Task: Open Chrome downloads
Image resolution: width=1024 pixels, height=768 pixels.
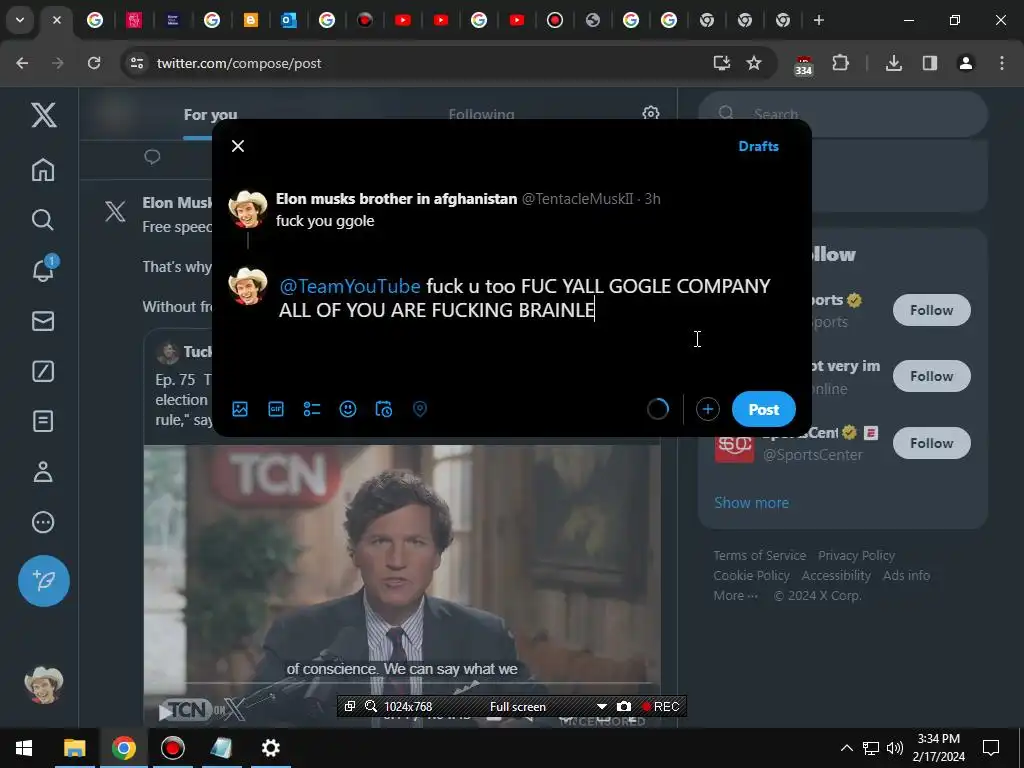Action: 893,63
